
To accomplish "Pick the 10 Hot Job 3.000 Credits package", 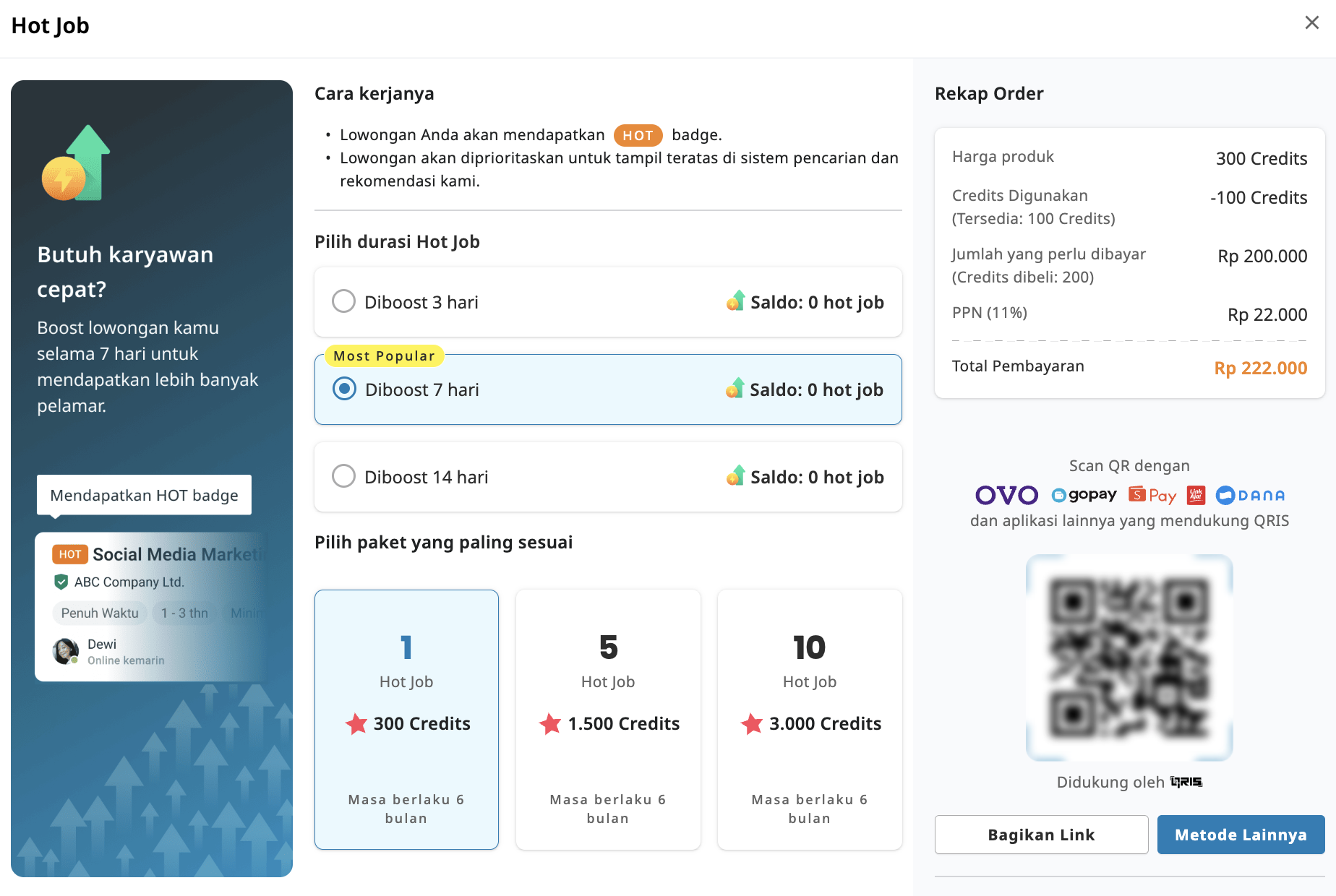I will click(x=810, y=719).
